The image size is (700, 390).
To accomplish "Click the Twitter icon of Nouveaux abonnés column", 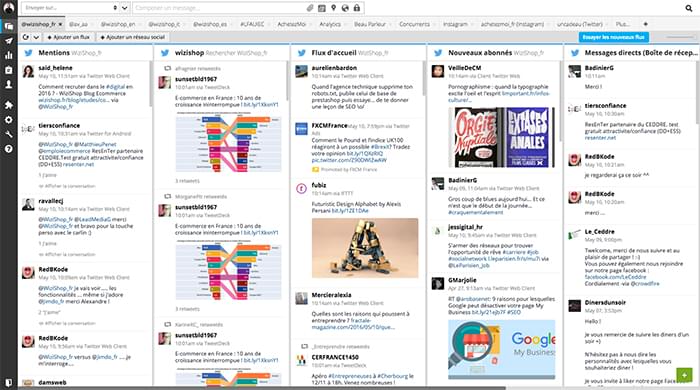I will [438, 53].
